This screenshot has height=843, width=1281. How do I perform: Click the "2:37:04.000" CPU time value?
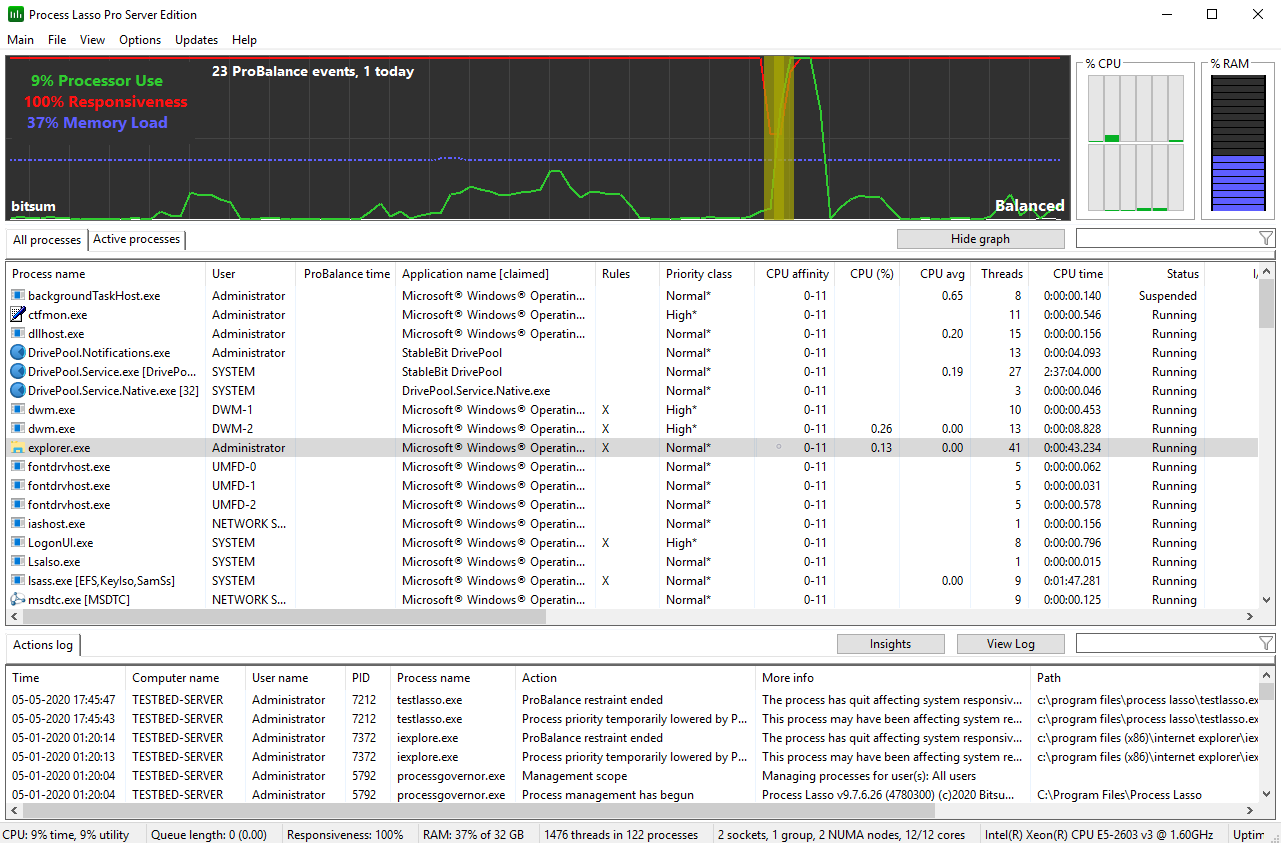coord(1072,372)
